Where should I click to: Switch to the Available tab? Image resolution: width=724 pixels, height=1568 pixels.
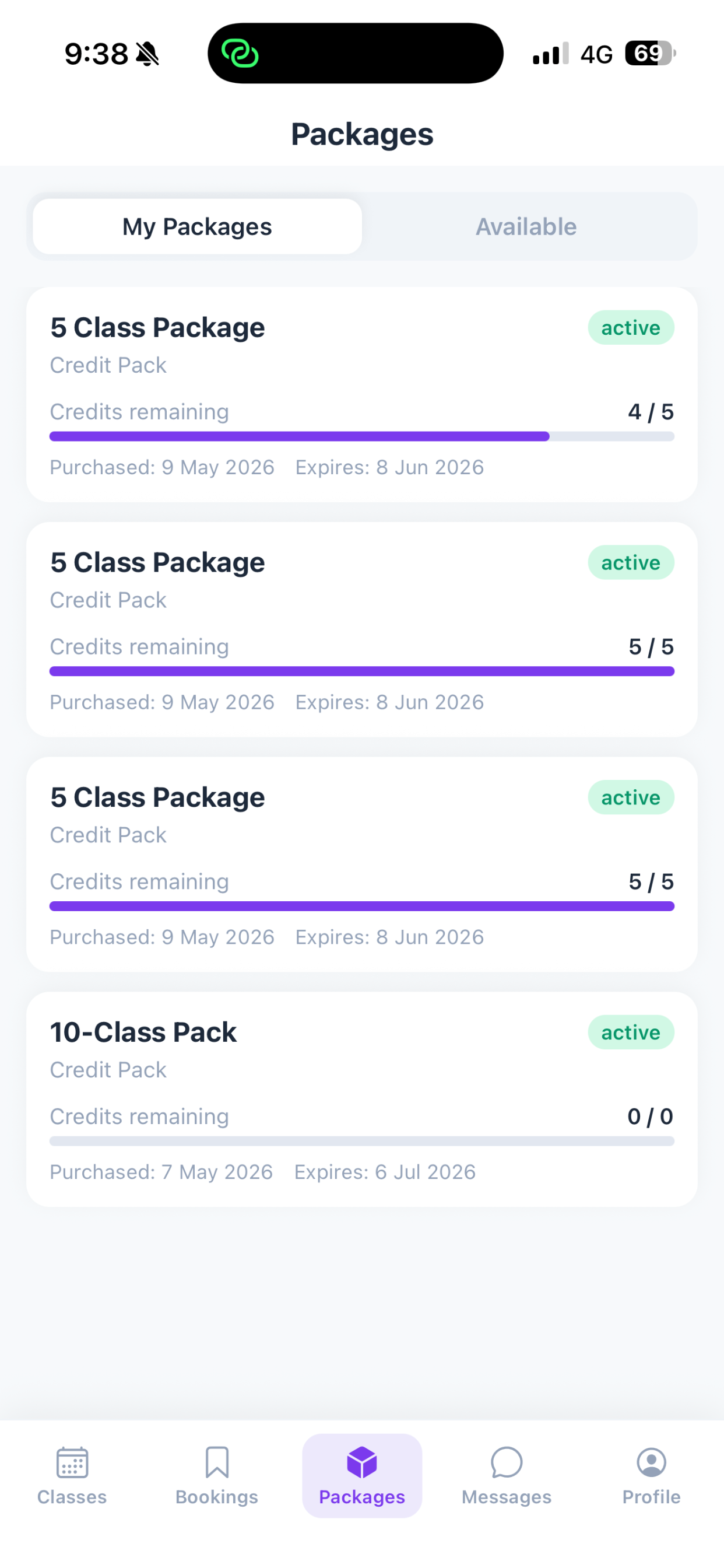(x=526, y=226)
